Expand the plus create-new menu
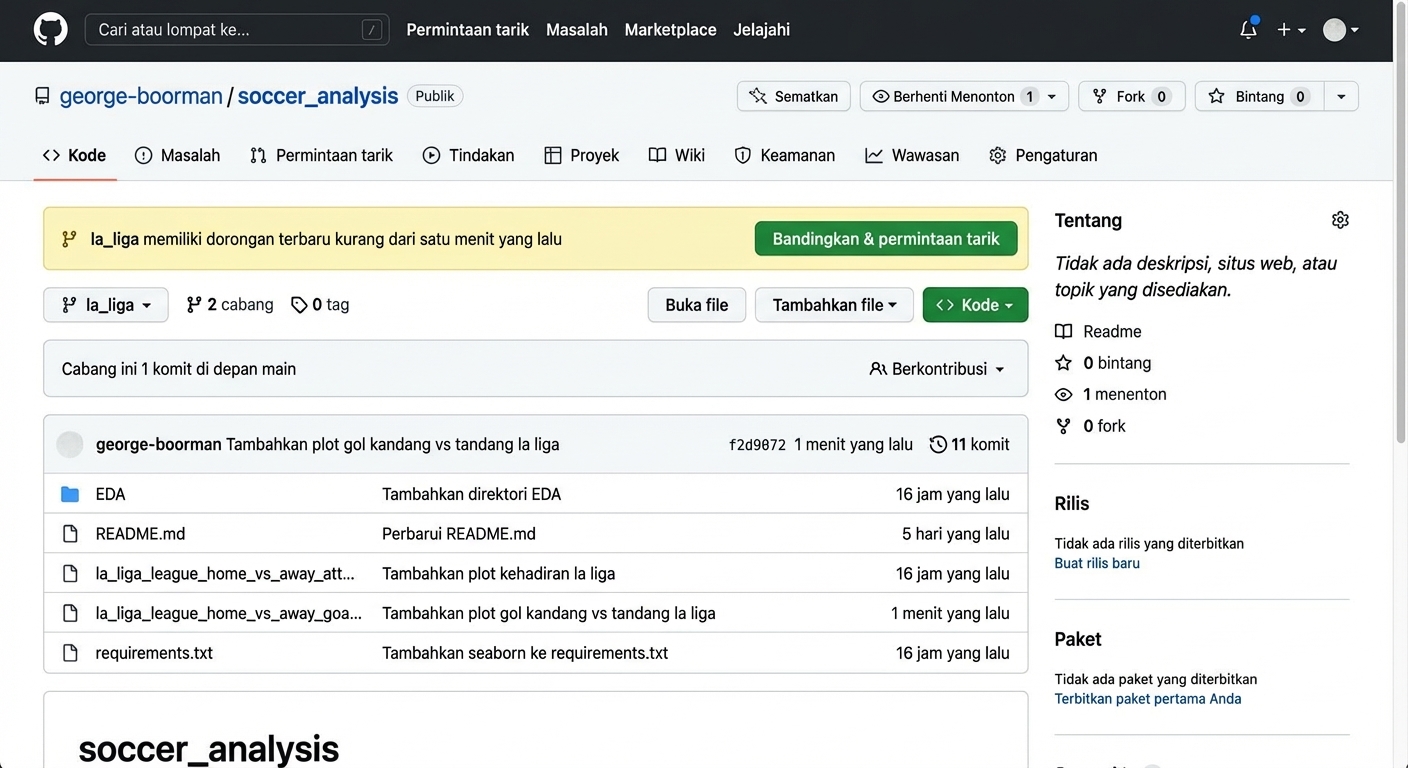1408x768 pixels. (x=1291, y=30)
